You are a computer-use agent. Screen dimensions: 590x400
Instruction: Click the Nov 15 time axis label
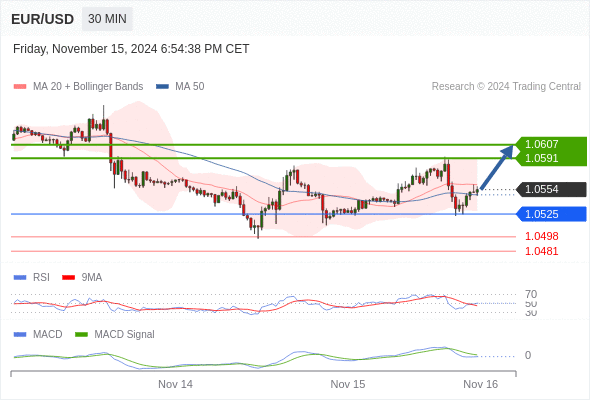point(348,384)
